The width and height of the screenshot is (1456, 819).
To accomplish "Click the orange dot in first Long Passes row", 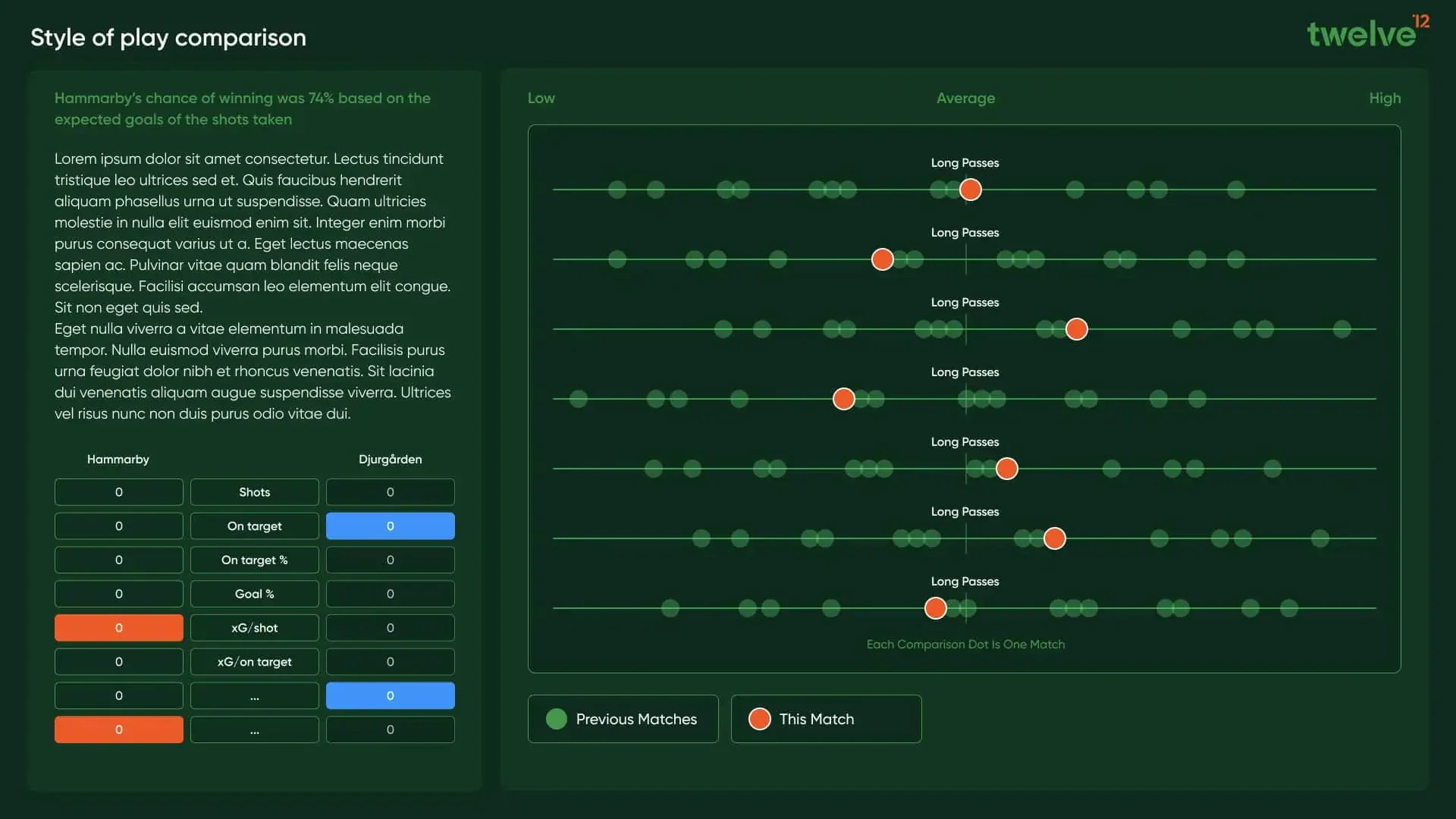I will click(x=971, y=190).
